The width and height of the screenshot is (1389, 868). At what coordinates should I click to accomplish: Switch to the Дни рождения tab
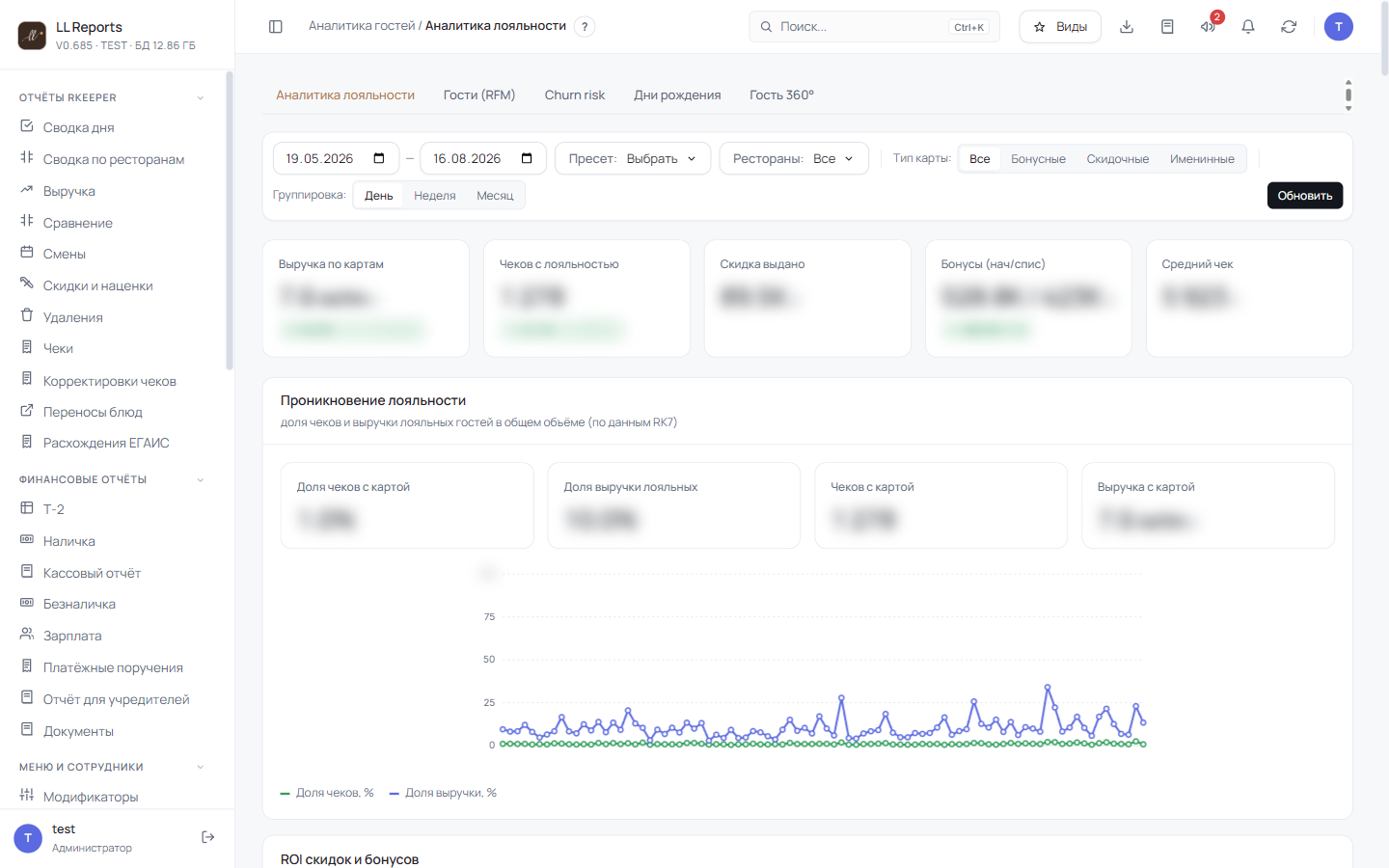coord(677,95)
